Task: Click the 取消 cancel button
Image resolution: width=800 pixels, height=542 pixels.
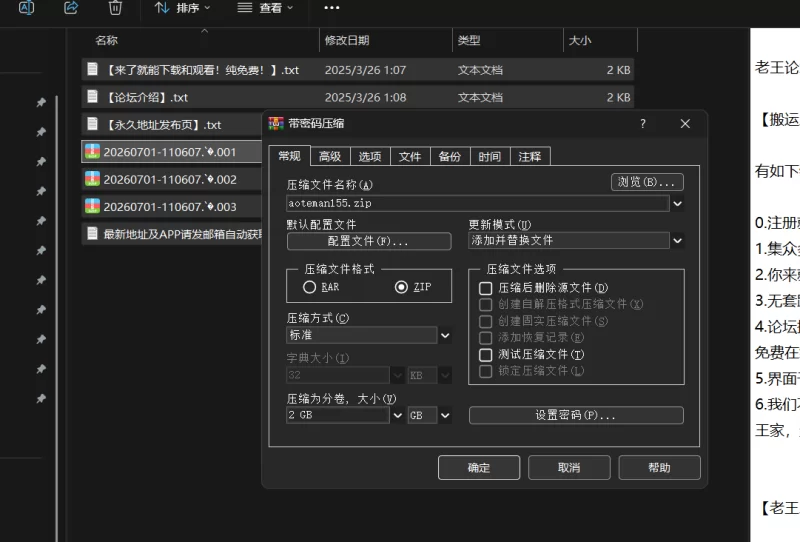Action: point(569,467)
